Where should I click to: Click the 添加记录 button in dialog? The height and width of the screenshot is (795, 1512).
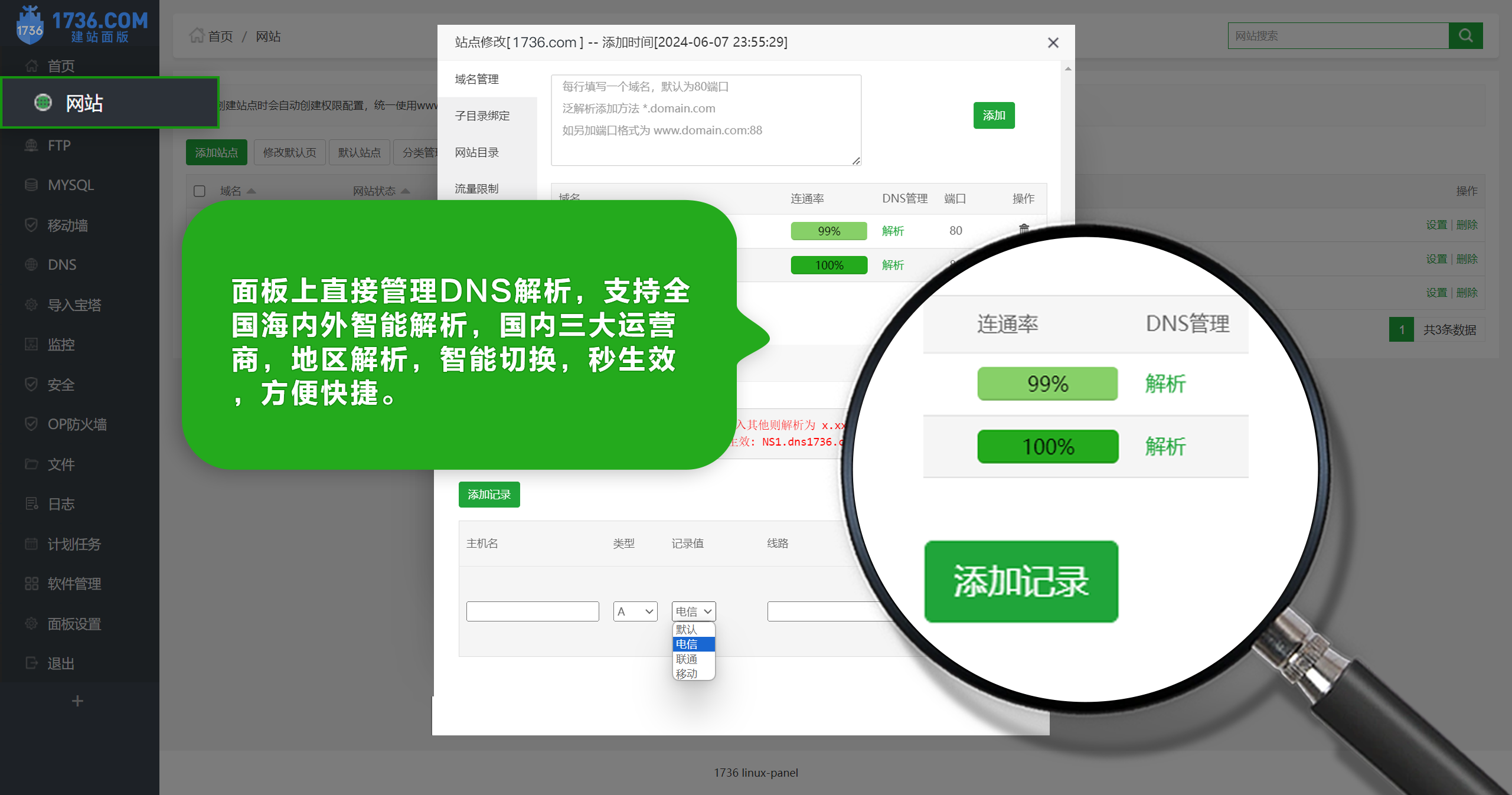489,495
